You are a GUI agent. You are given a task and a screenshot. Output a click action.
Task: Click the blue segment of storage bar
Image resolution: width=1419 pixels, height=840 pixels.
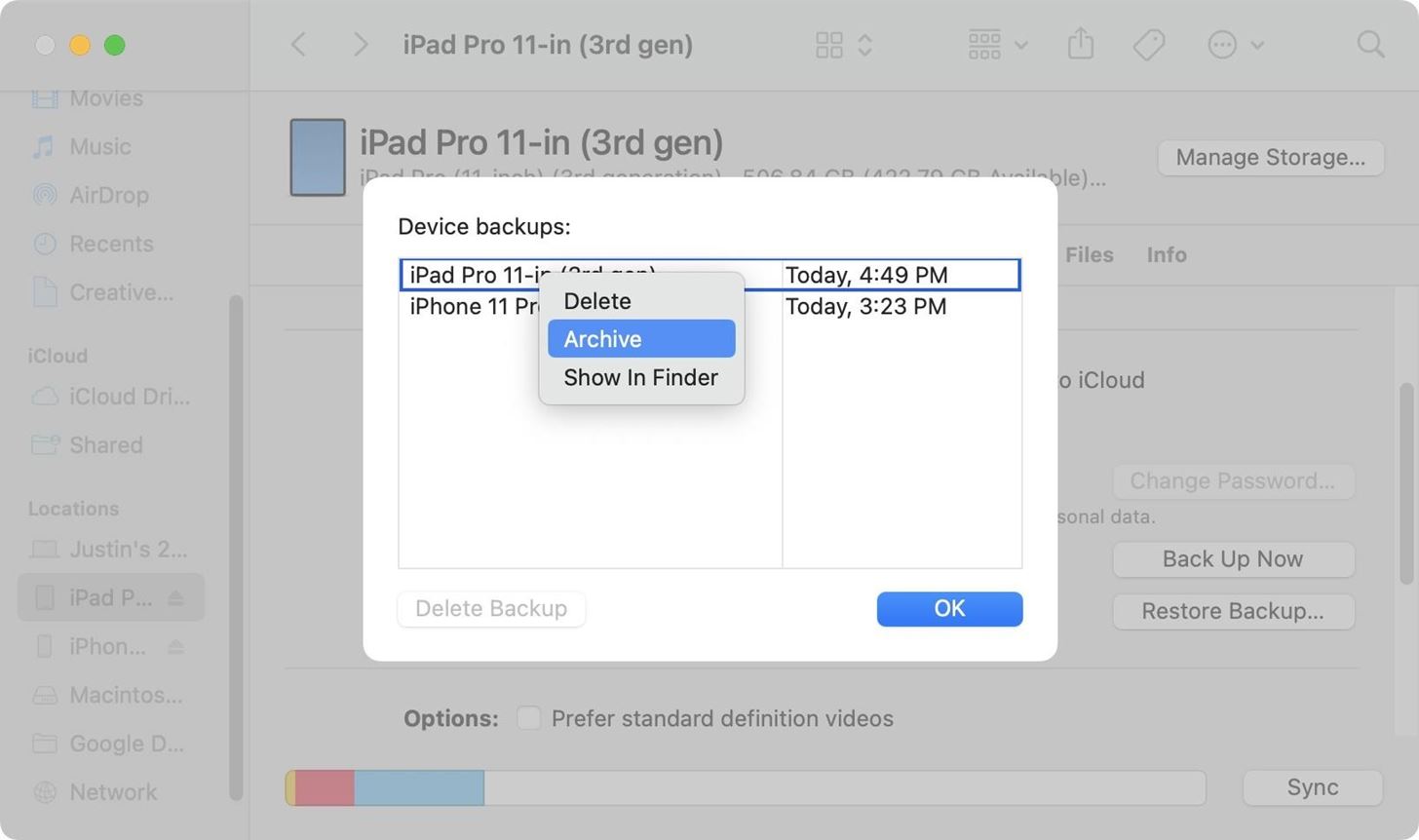[x=419, y=787]
